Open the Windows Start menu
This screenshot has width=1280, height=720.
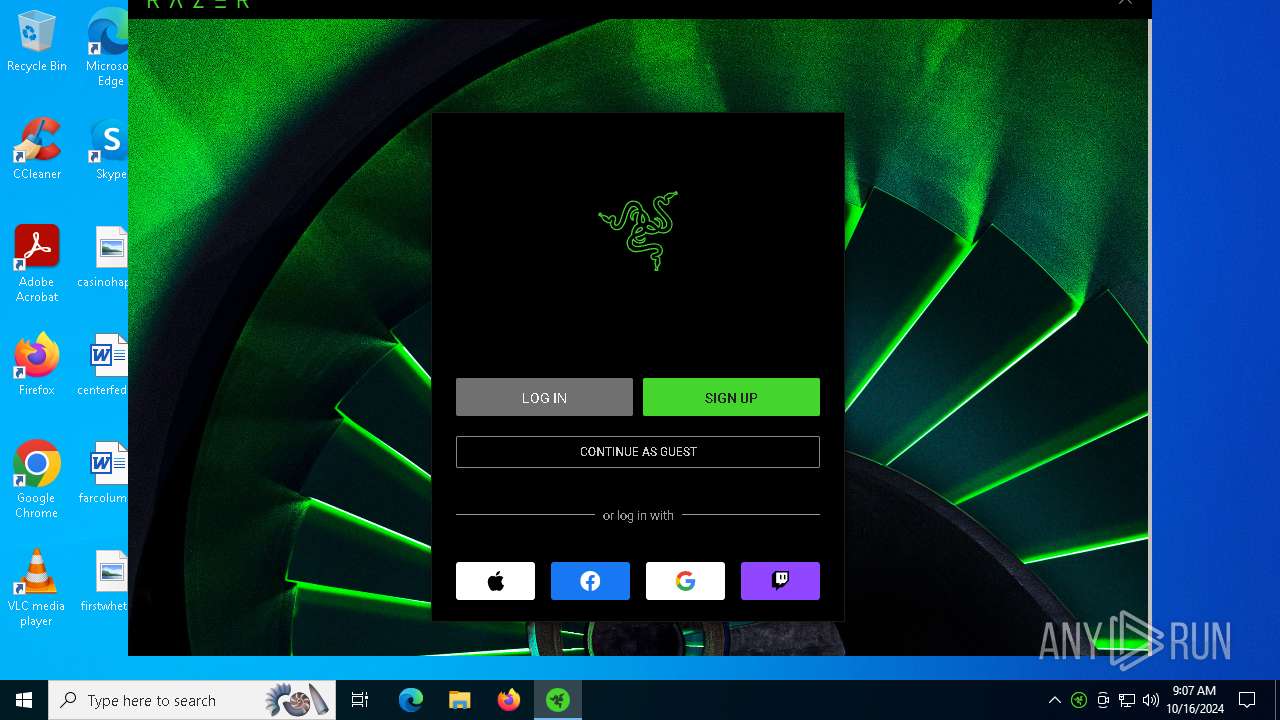[x=24, y=700]
